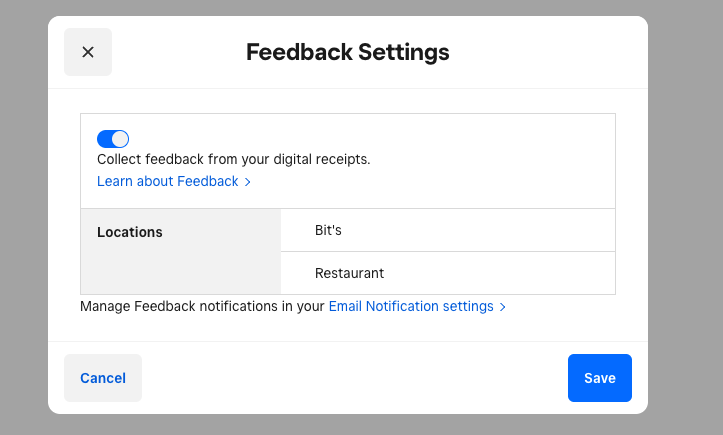Click the 'Manage Feedback notifications in your' text

202,306
